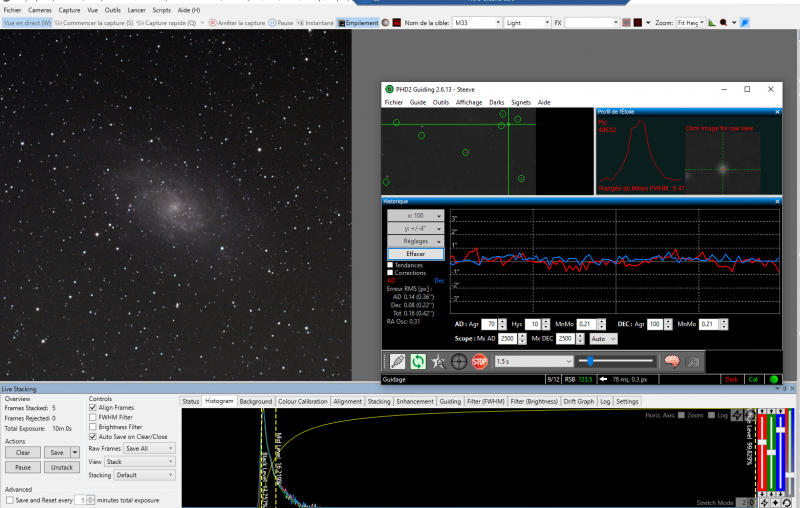Click the crosshair begin guiding icon

(459, 362)
